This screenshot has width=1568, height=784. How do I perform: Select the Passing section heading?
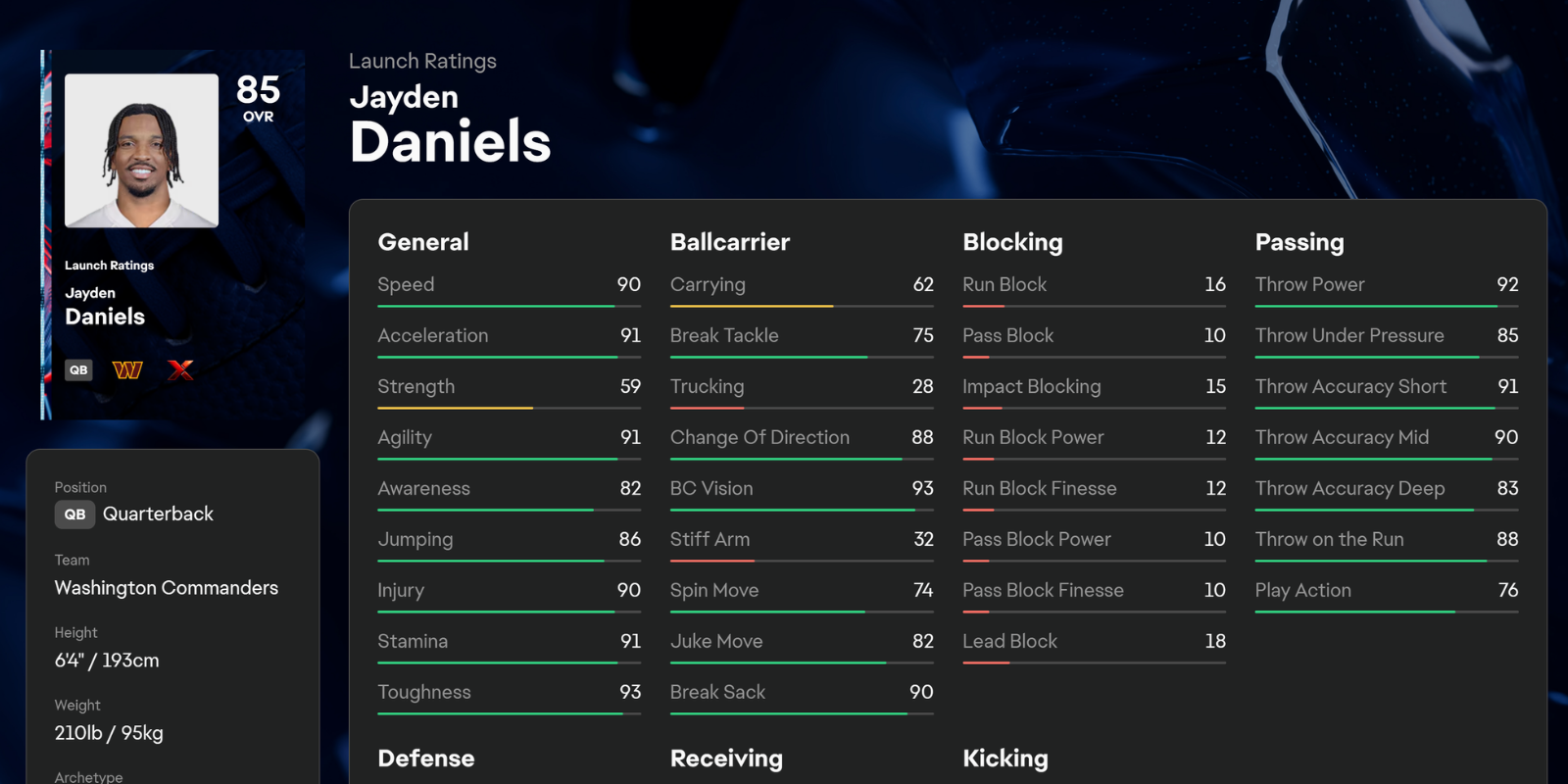[1299, 242]
